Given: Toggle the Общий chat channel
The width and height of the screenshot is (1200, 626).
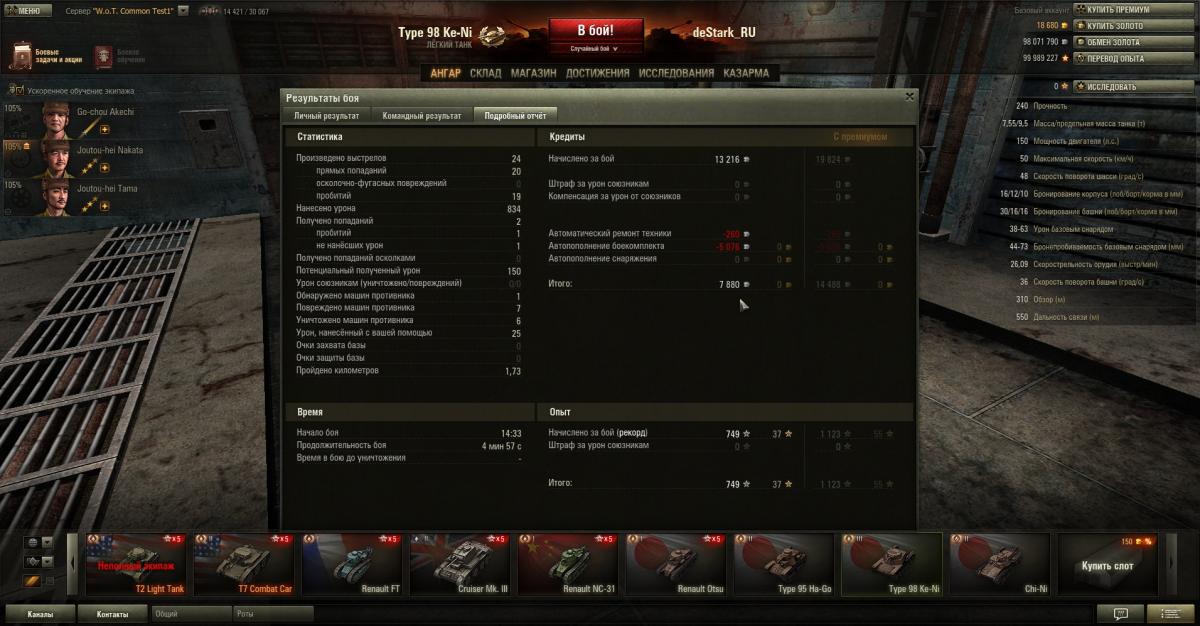Looking at the screenshot, I should point(190,614).
